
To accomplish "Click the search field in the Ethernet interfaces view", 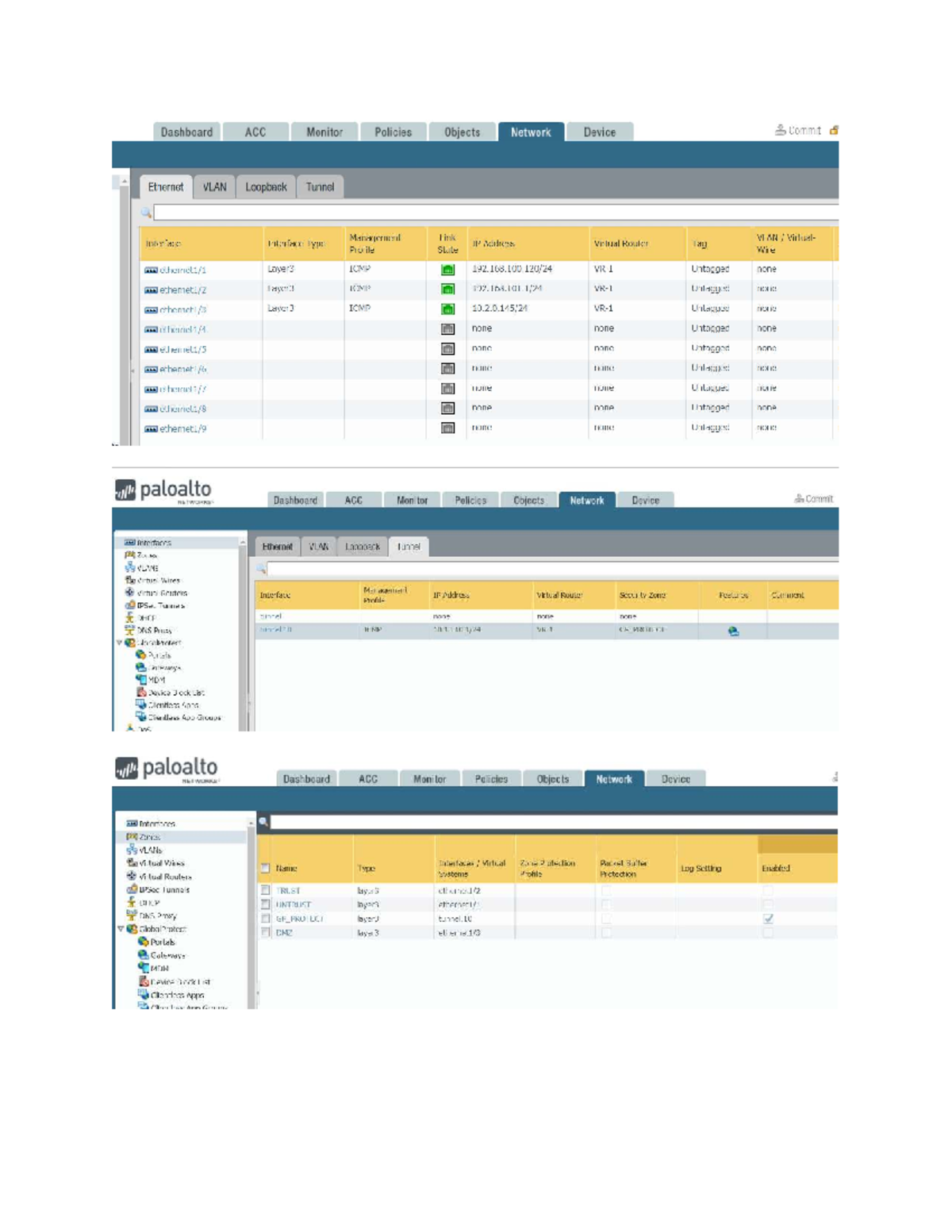I will tap(496, 213).
